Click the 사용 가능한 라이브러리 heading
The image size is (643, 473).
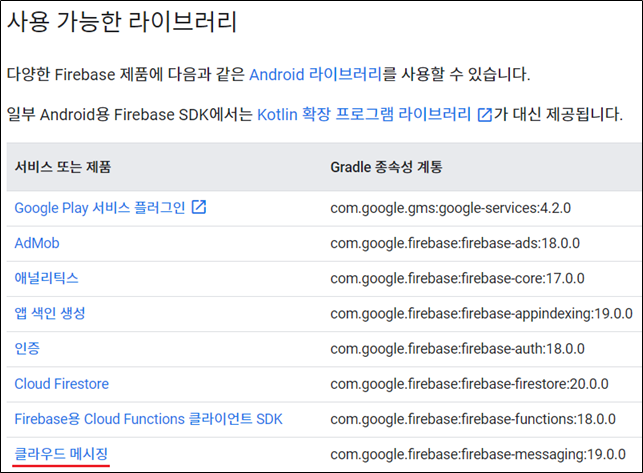(x=122, y=21)
